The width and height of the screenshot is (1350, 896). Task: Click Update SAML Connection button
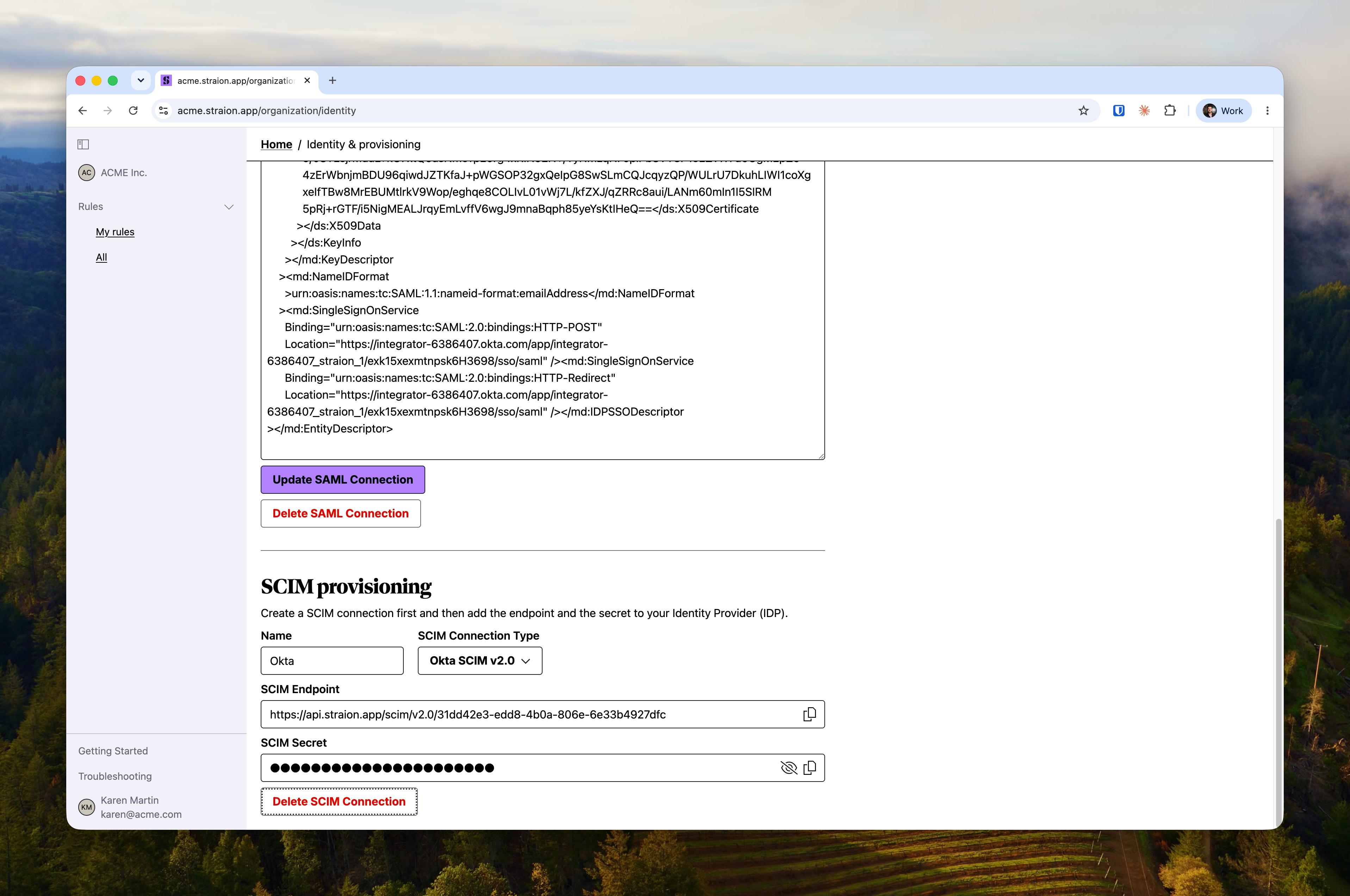point(343,479)
